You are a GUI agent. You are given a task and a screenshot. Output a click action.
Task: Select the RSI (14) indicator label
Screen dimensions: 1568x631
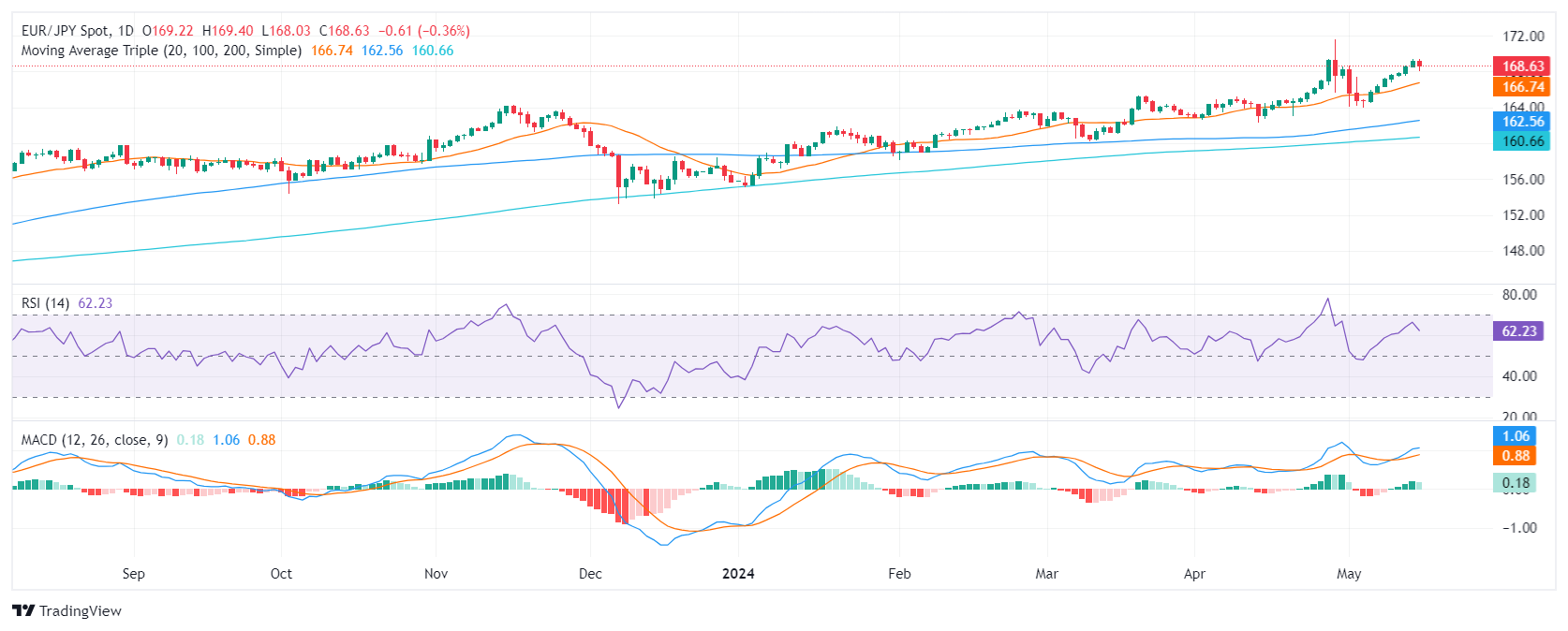(45, 303)
